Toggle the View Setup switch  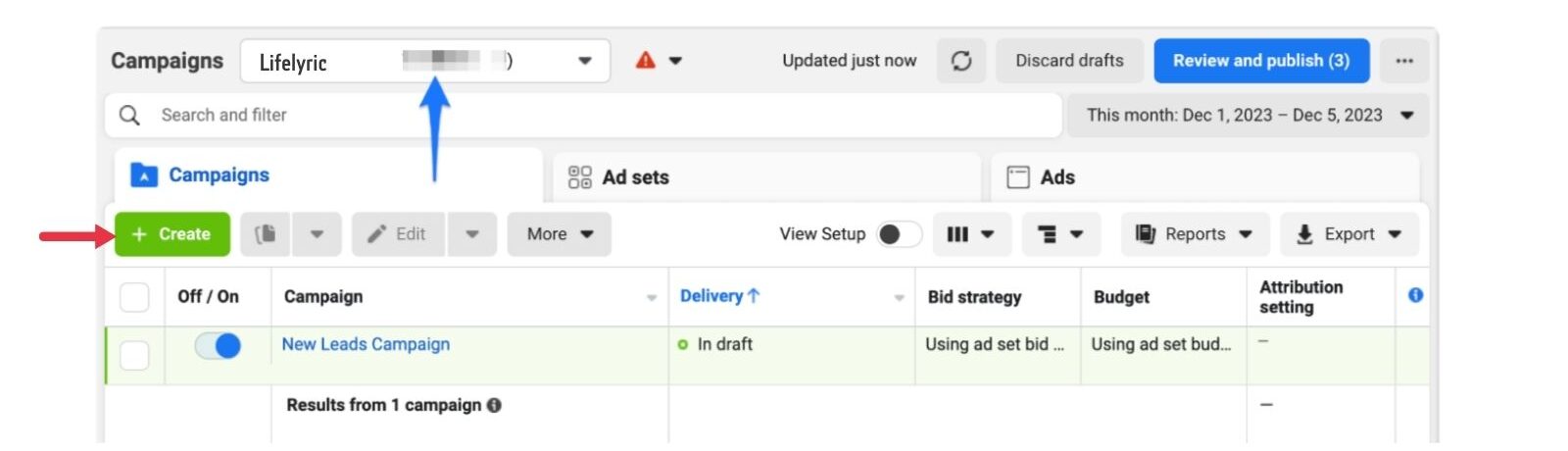tap(899, 234)
